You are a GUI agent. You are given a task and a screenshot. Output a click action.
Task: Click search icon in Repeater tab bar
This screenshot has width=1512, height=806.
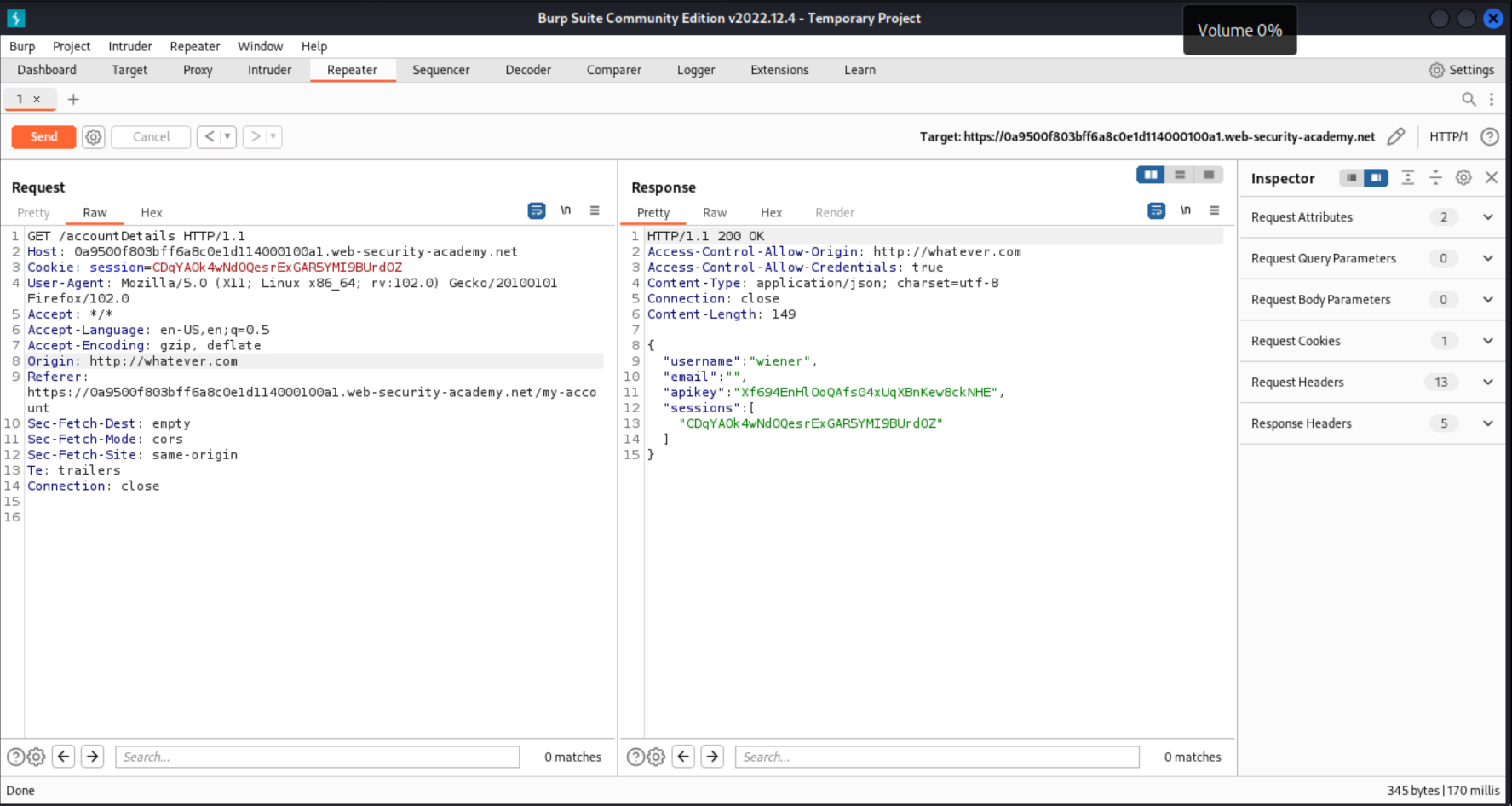tap(1469, 99)
